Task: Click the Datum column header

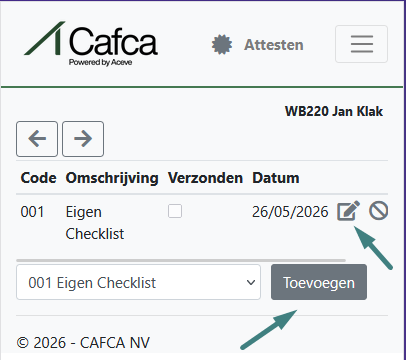Action: (x=276, y=178)
